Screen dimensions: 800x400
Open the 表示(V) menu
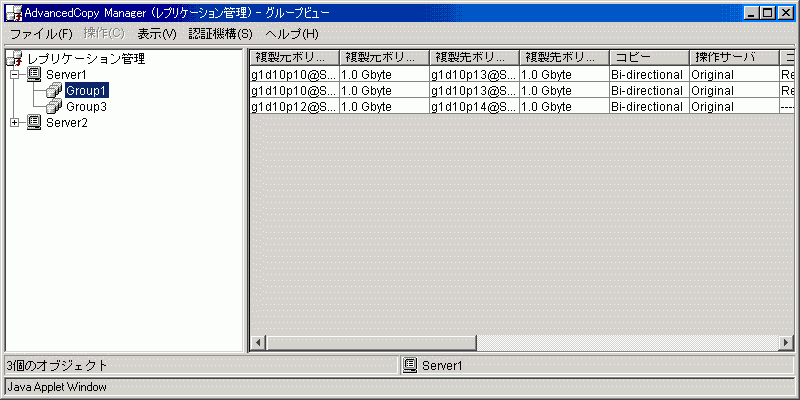[157, 34]
